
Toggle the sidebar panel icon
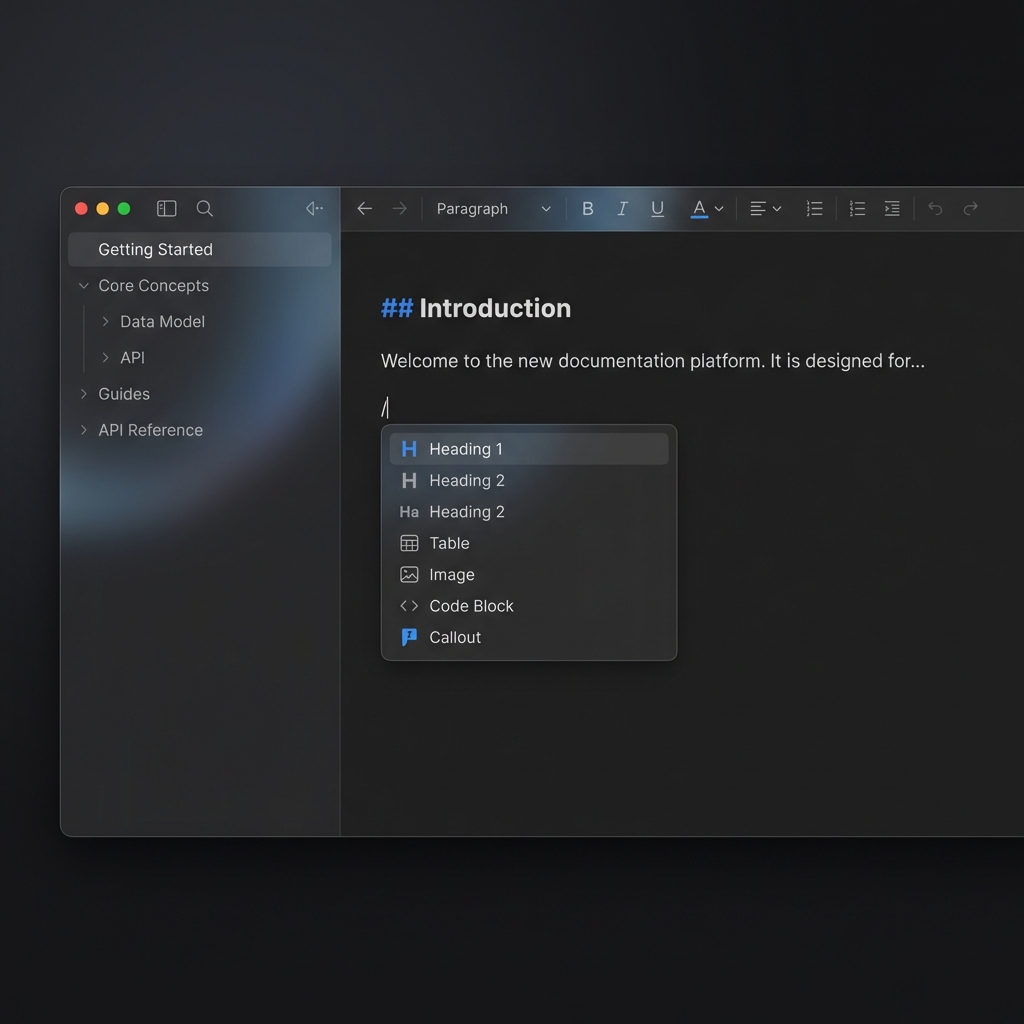167,209
